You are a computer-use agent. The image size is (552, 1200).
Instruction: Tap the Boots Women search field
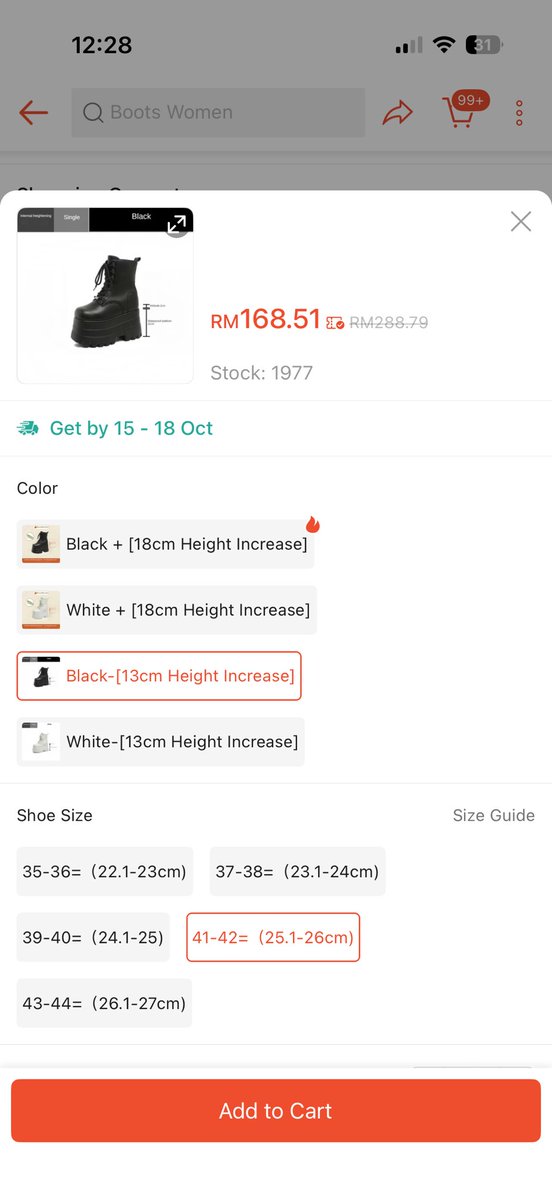point(218,113)
